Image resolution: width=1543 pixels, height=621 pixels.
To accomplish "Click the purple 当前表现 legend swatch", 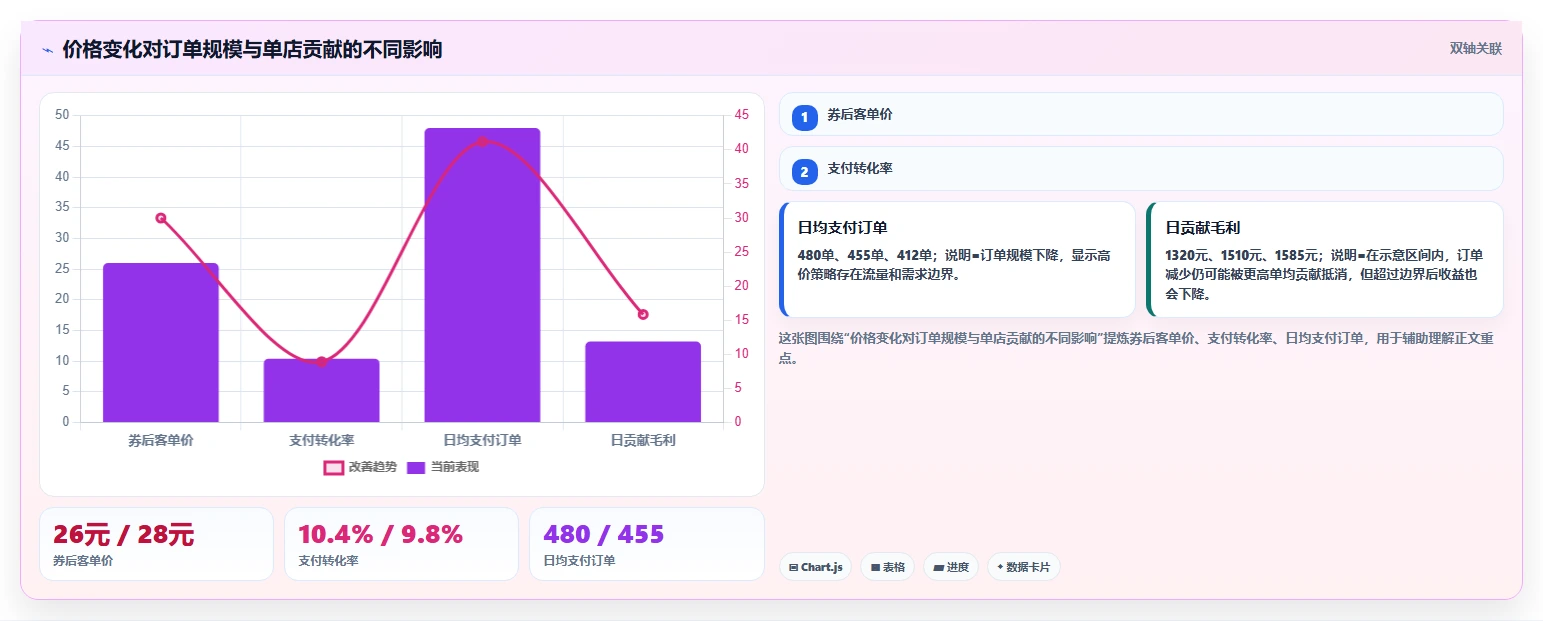I will (417, 467).
